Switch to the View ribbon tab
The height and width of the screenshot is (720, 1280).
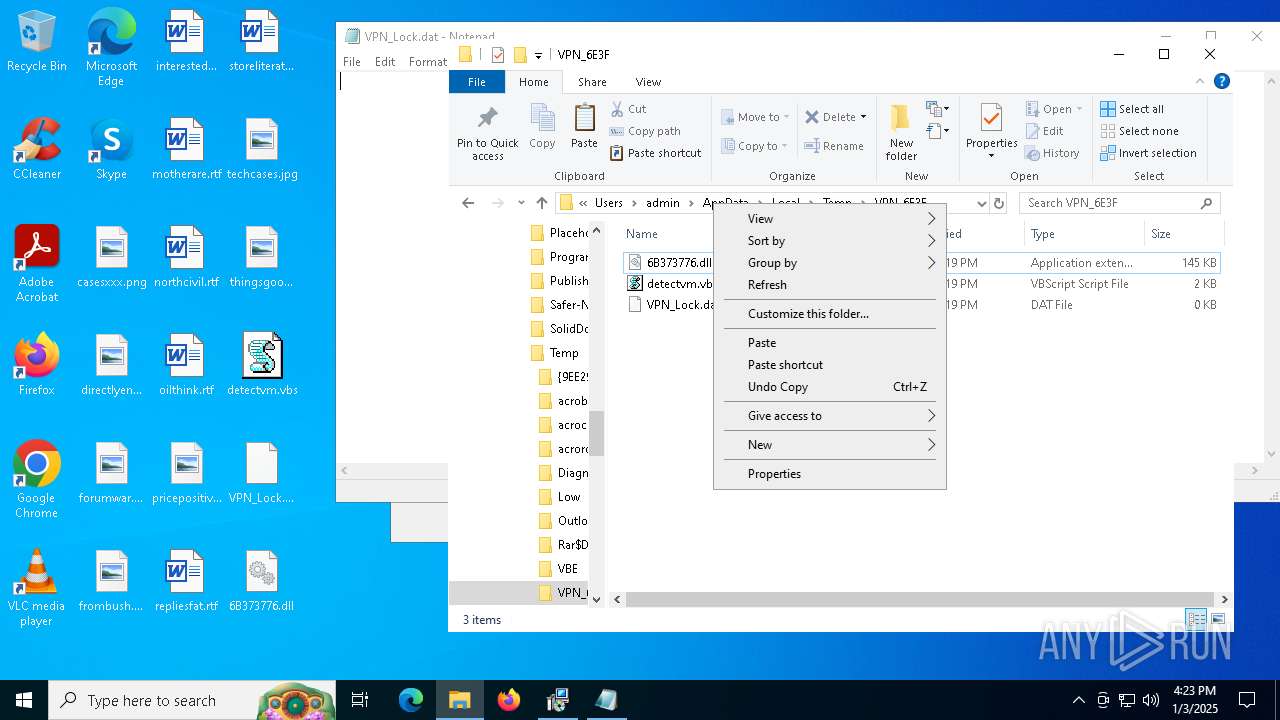coord(648,82)
